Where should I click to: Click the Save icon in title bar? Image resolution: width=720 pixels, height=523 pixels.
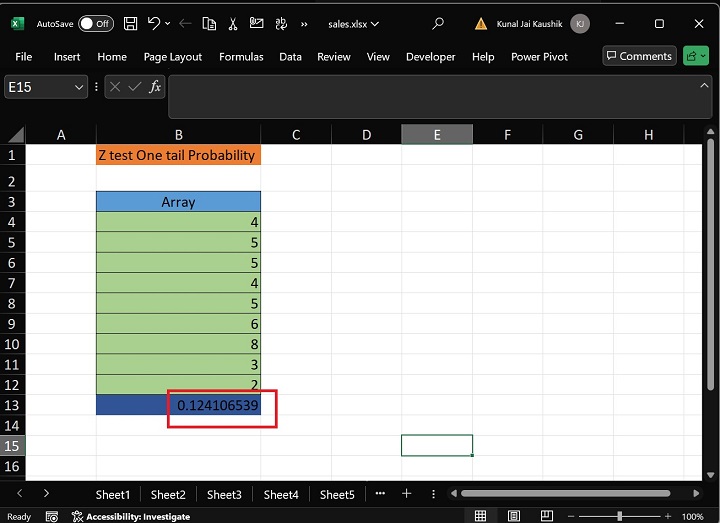point(130,23)
